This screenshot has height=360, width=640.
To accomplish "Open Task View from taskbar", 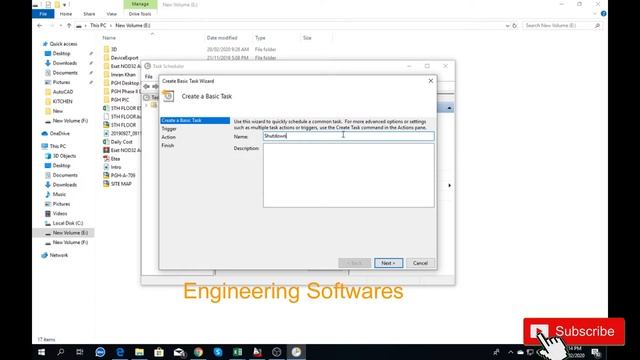I will coord(80,352).
